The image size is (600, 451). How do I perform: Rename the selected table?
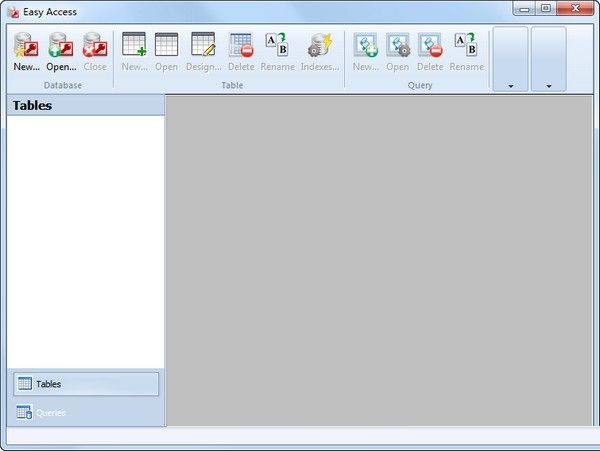277,52
